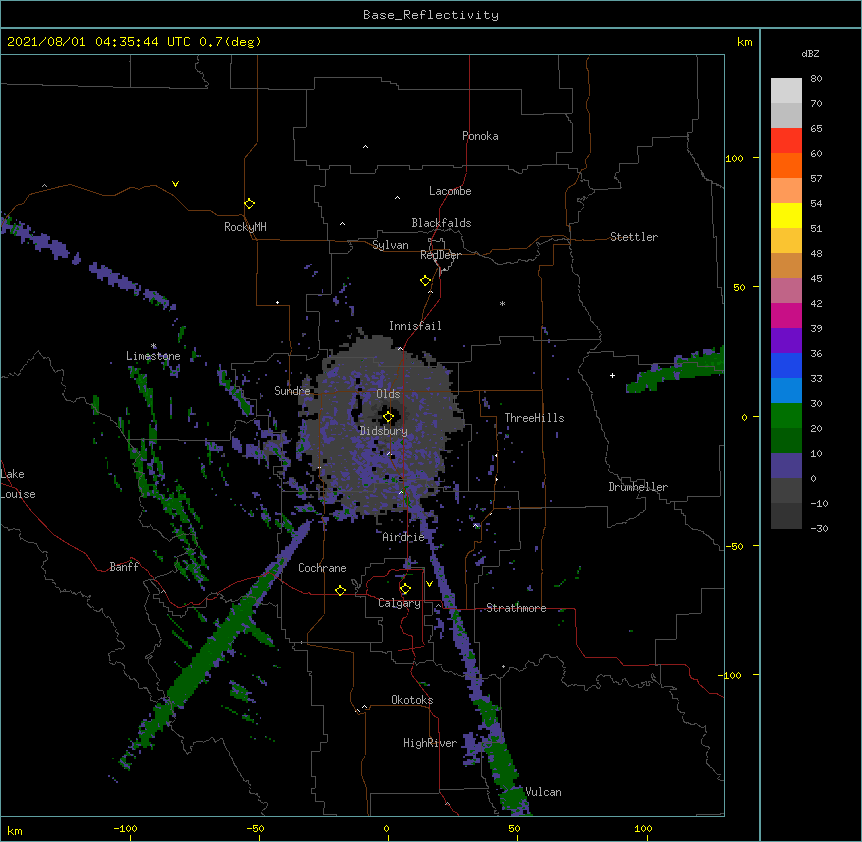Click the yellow V marker northwest of RockyMH
862x842 pixels.
[x=175, y=184]
